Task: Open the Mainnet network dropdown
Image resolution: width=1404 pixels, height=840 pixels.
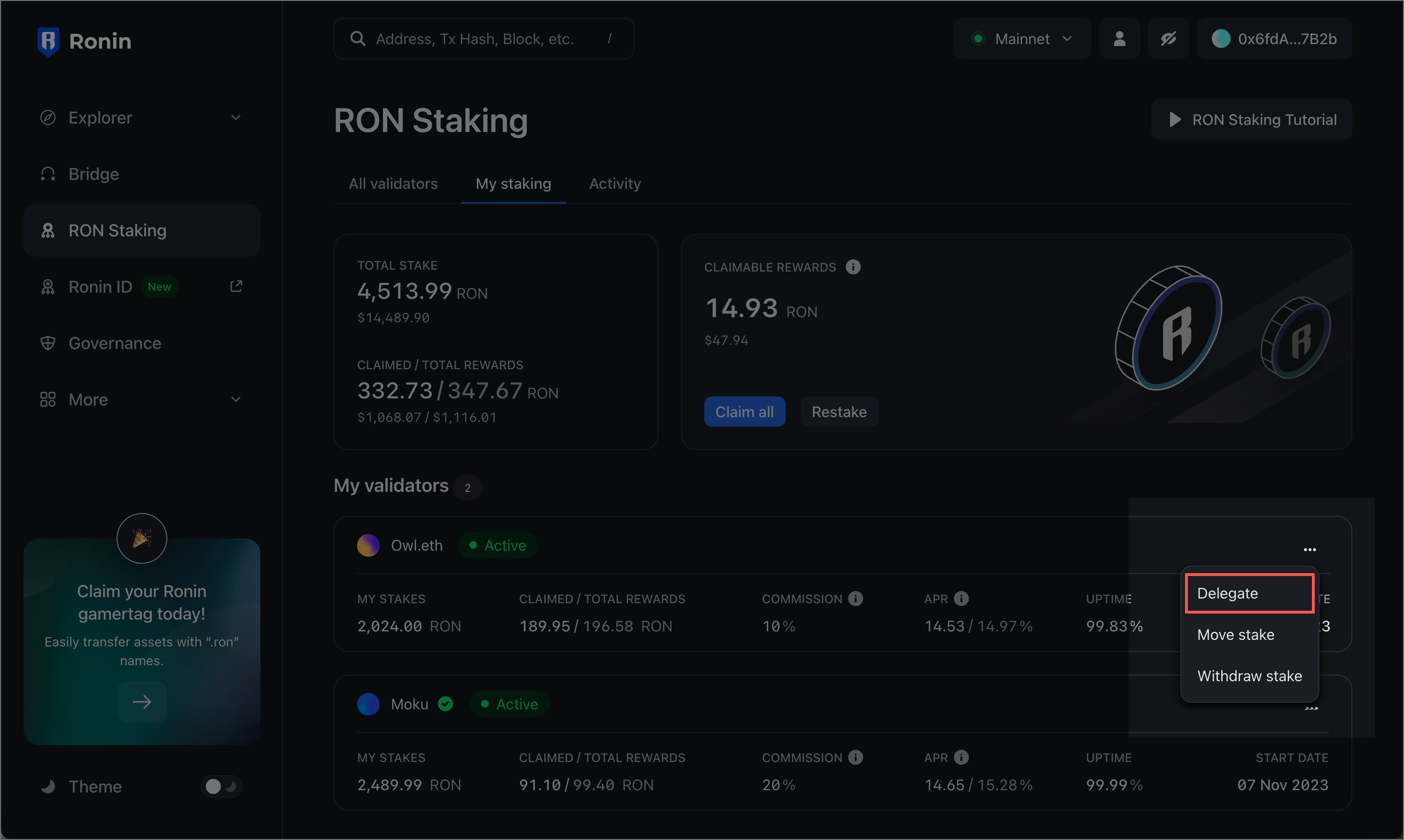Action: pos(1022,39)
